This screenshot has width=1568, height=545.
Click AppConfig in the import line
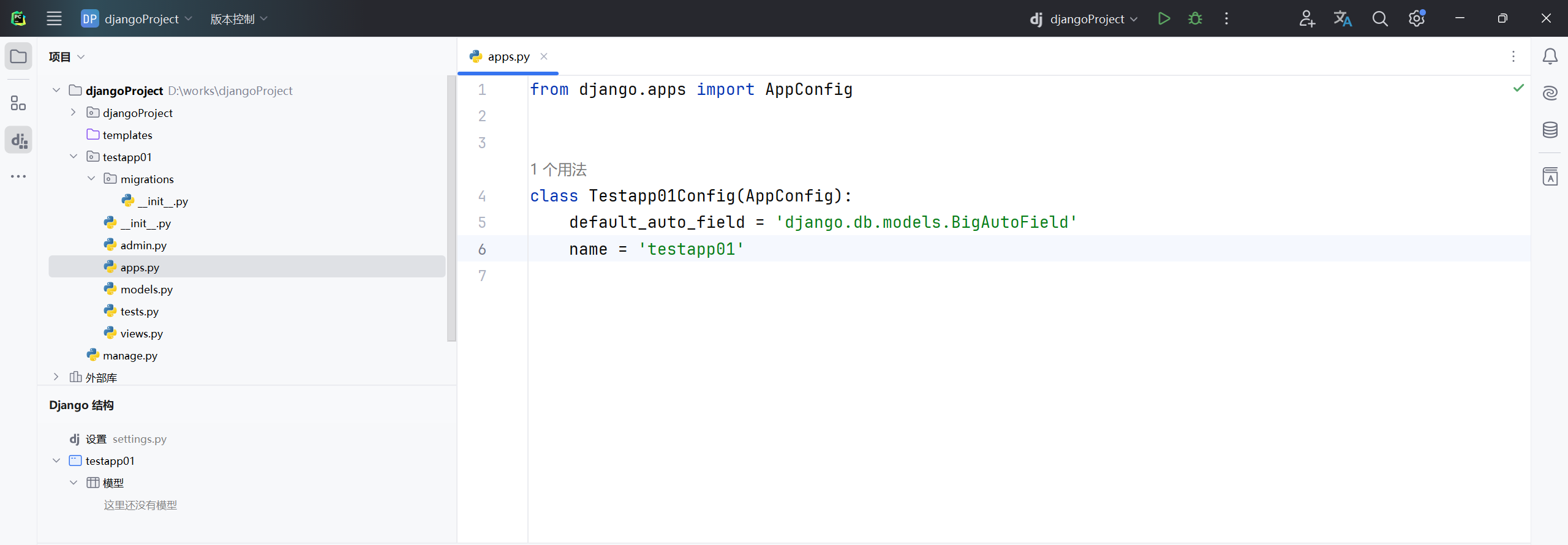pyautogui.click(x=809, y=89)
